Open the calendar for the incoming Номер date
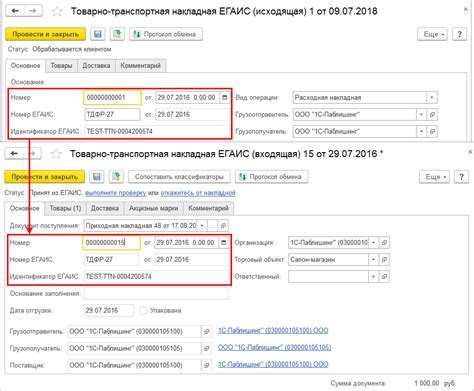 [224, 242]
